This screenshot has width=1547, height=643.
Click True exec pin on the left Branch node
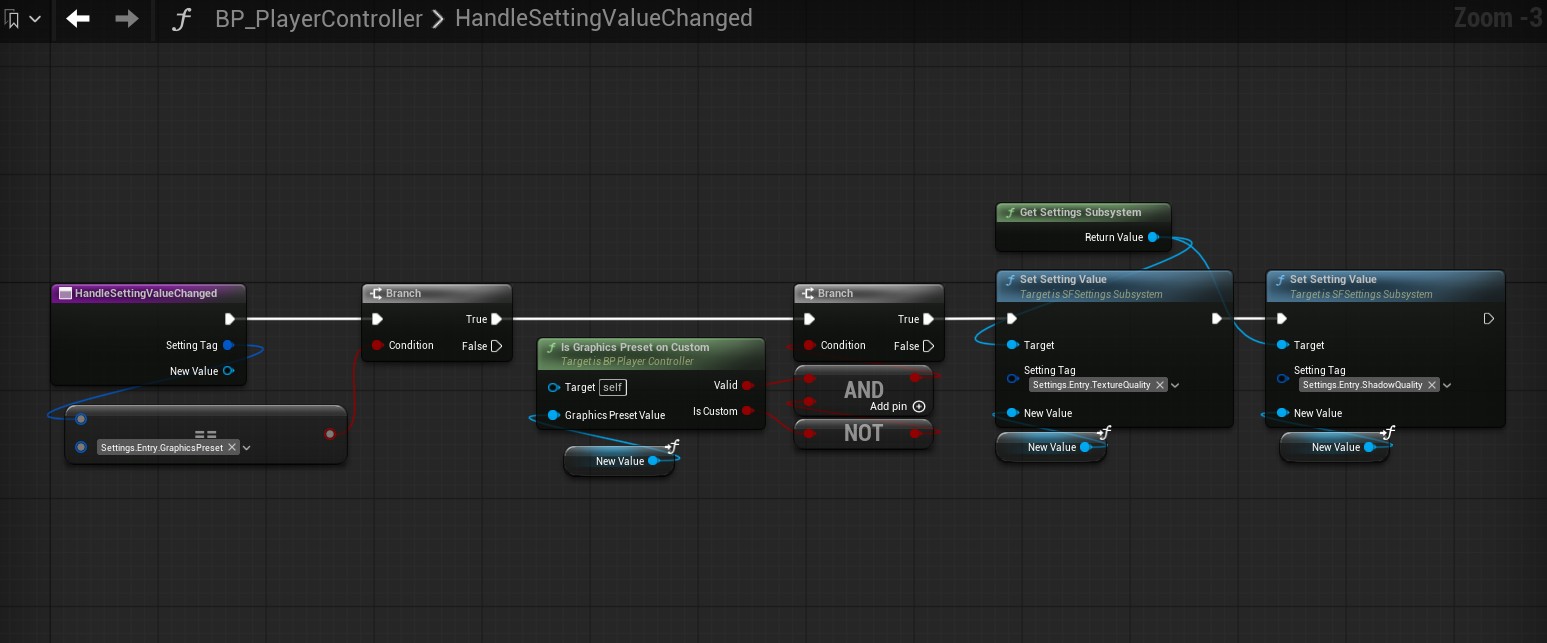(x=496, y=319)
